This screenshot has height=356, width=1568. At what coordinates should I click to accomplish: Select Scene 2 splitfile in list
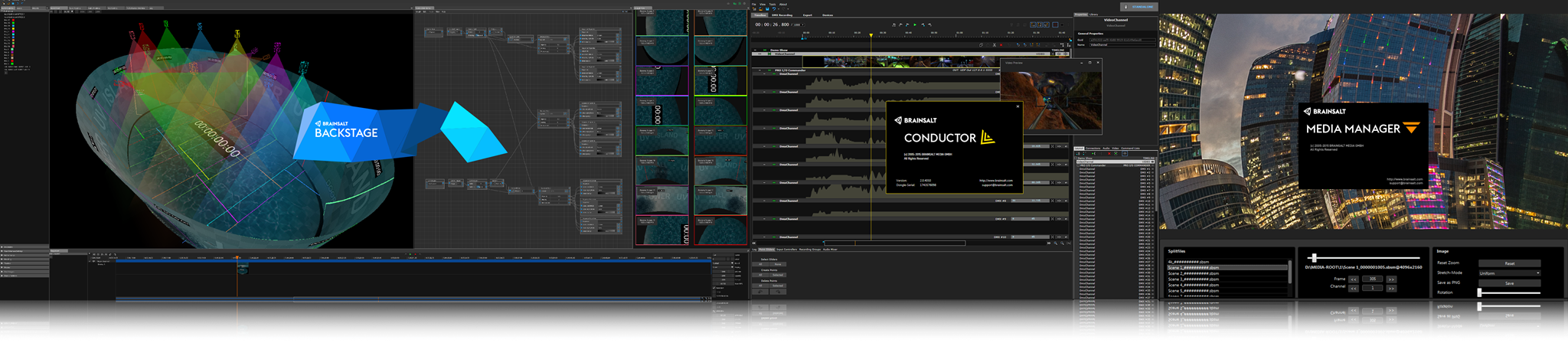coord(1227,273)
